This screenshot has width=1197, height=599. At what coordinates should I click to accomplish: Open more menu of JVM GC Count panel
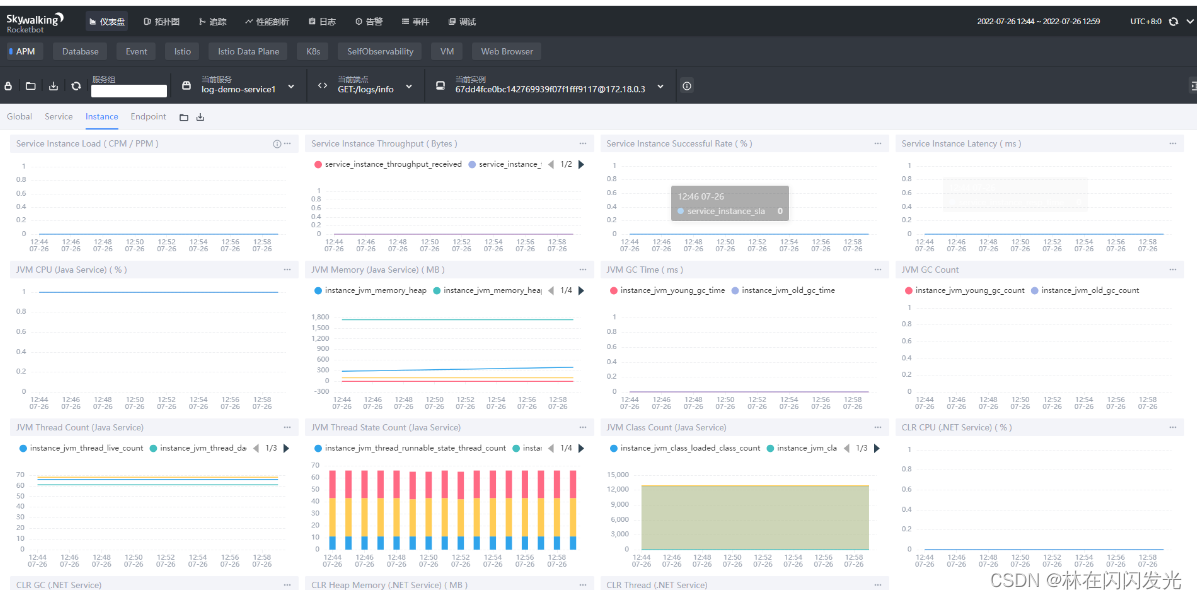click(x=1173, y=269)
